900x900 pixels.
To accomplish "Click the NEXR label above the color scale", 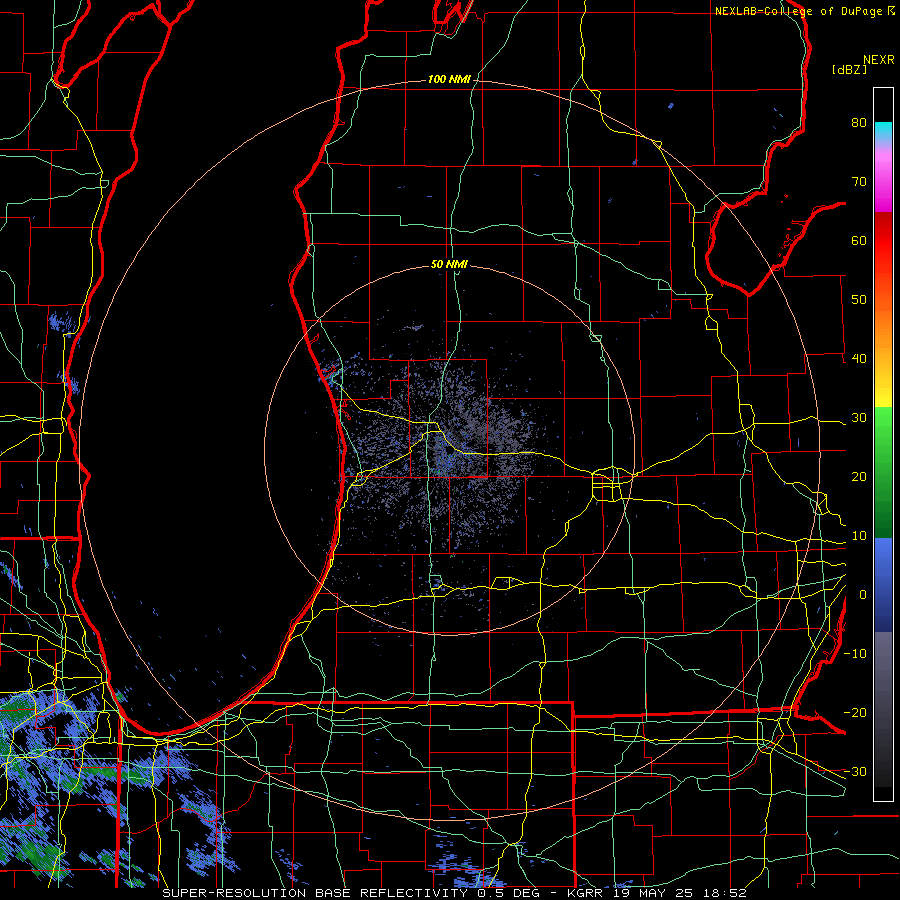I will (879, 60).
